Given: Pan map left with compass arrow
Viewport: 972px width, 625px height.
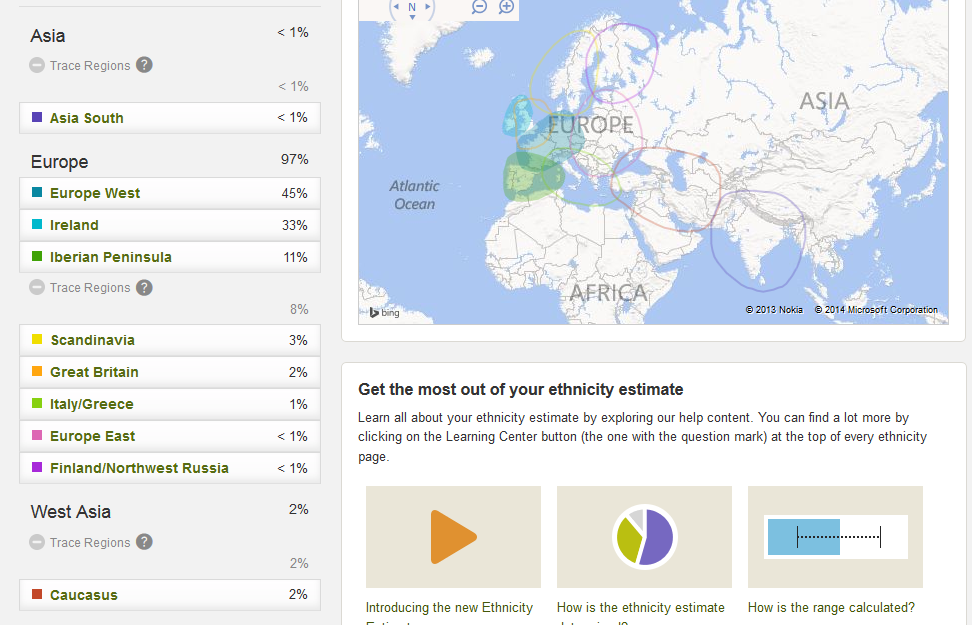Looking at the screenshot, I should point(395,7).
